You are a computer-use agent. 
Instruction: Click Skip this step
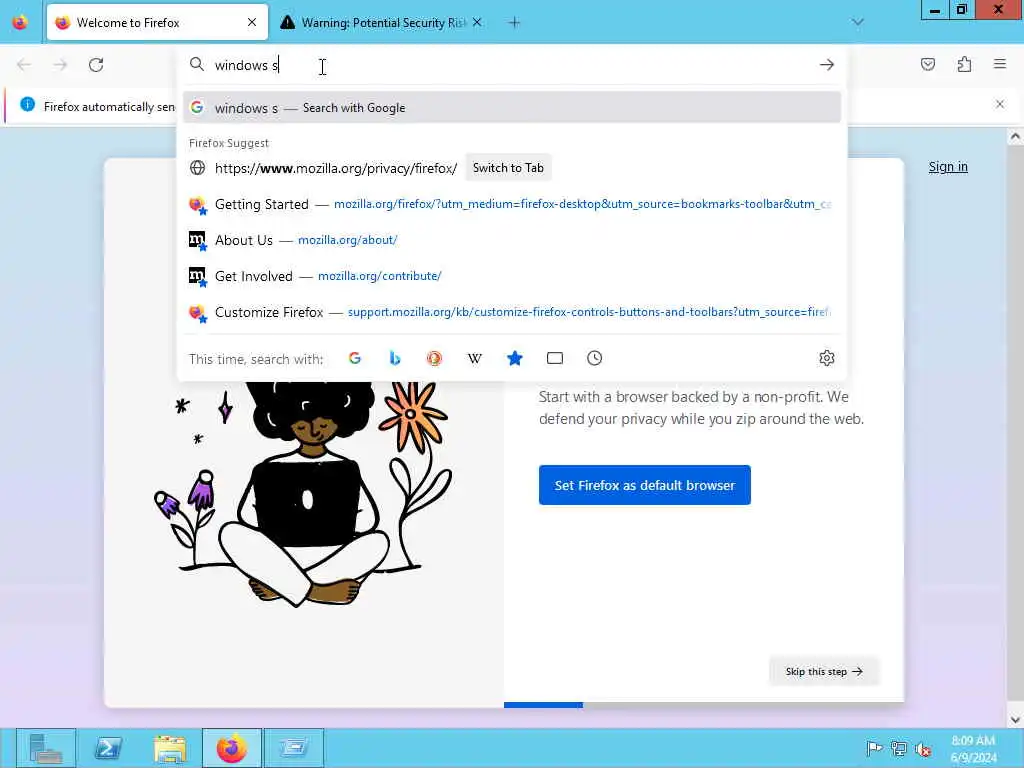[824, 671]
